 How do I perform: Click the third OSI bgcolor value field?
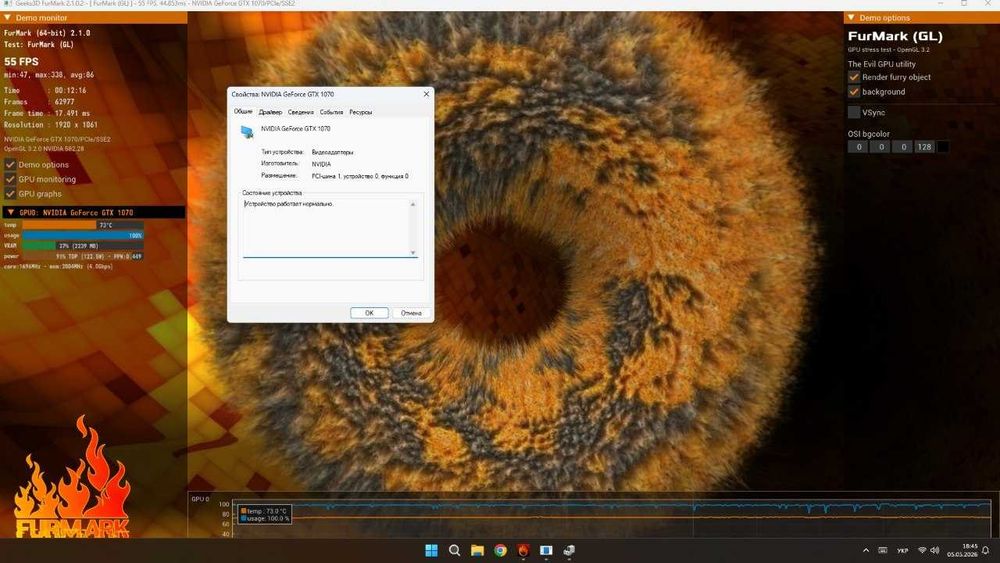902,147
